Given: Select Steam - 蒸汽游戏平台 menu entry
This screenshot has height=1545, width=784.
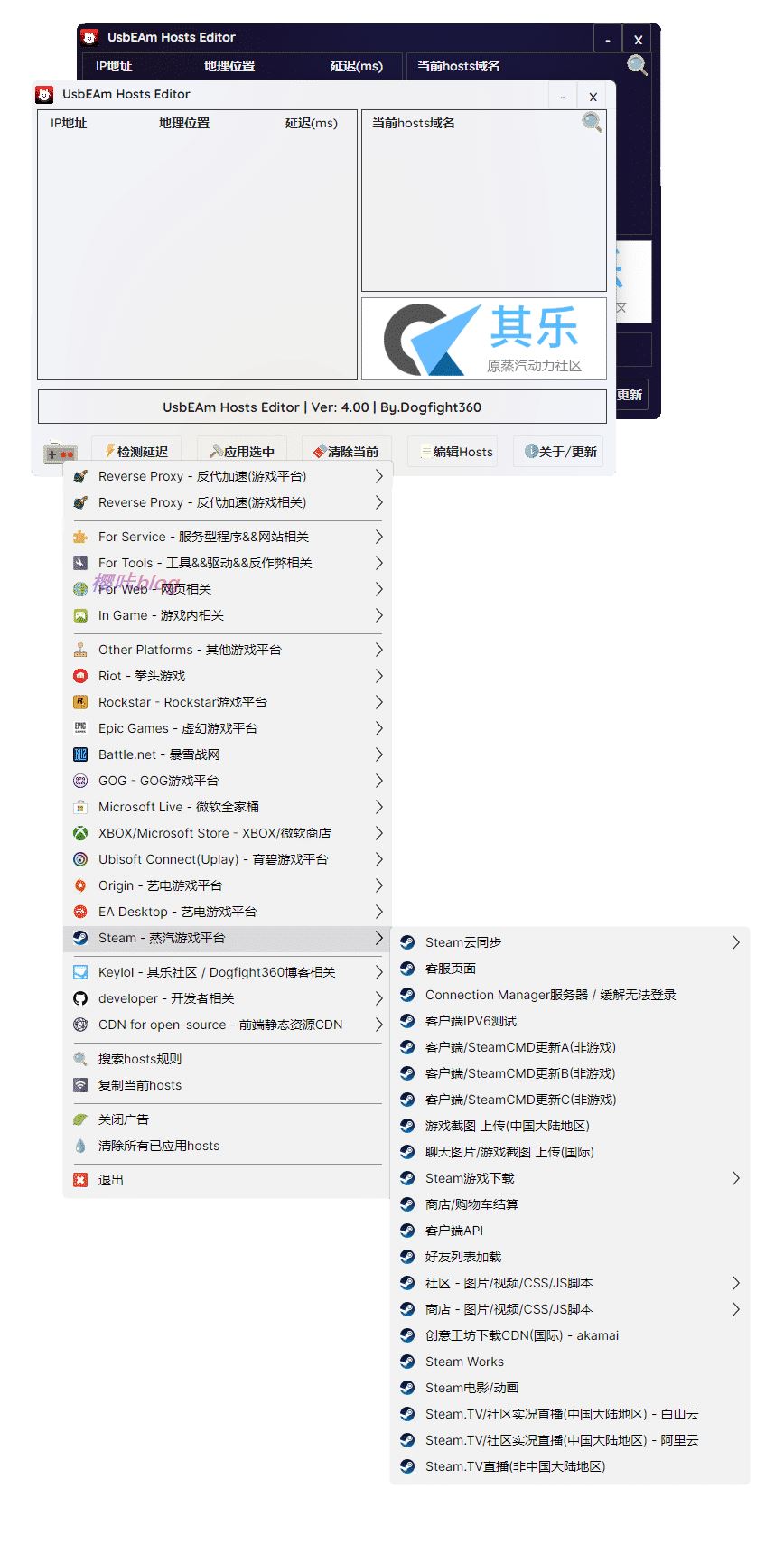Looking at the screenshot, I should coord(227,938).
